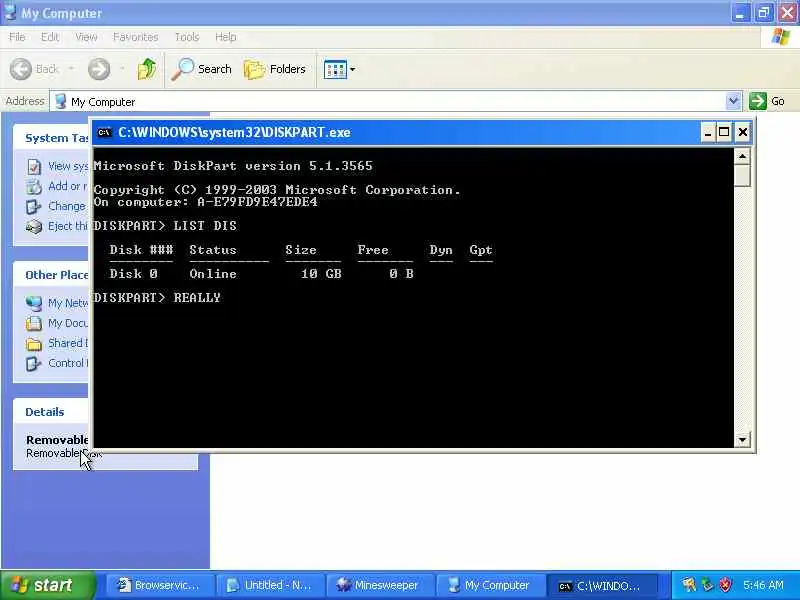
Task: Switch to C:\WINDO console taskbar item
Action: click(x=601, y=585)
